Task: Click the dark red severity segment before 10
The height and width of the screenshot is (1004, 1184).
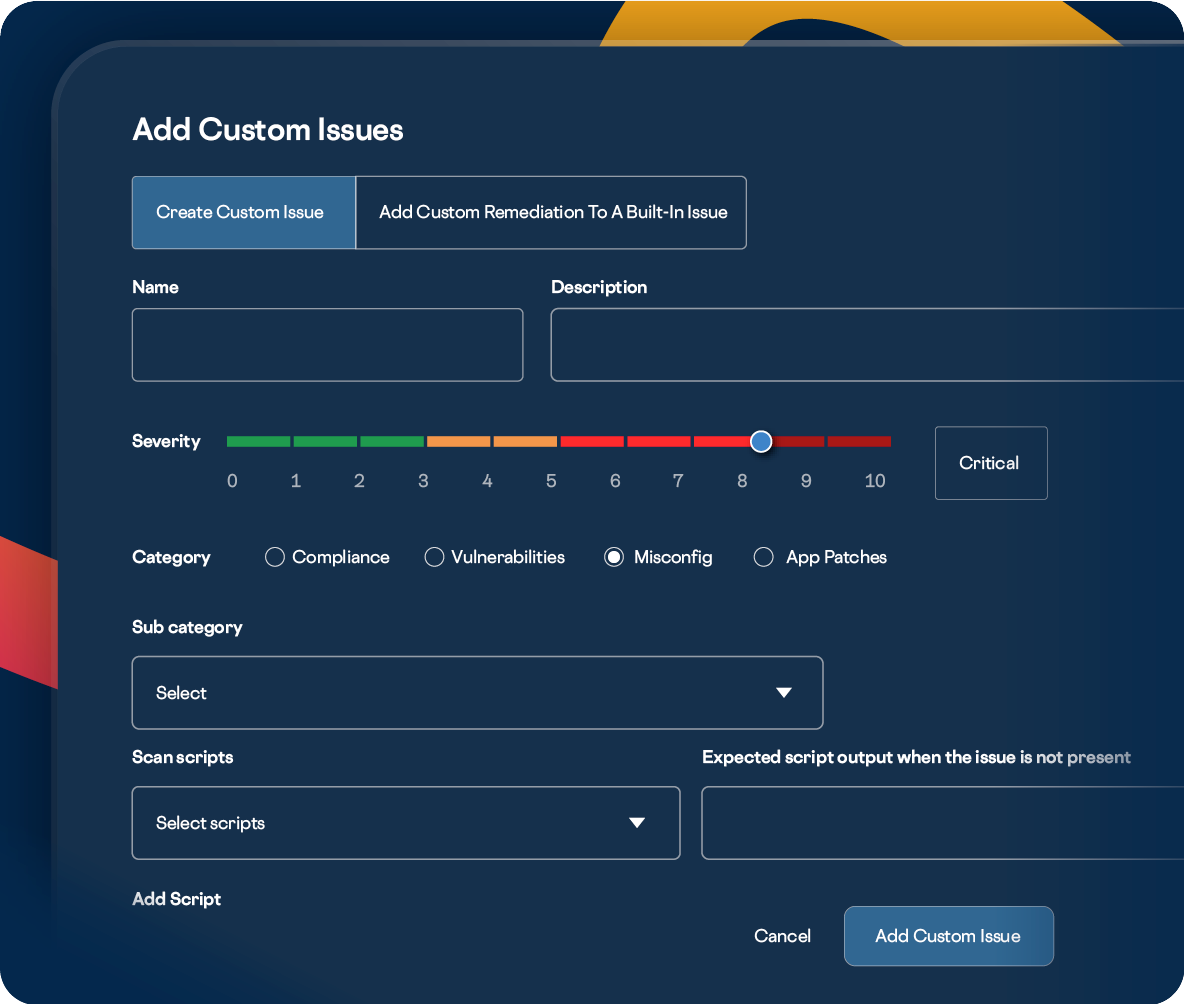Action: click(858, 441)
